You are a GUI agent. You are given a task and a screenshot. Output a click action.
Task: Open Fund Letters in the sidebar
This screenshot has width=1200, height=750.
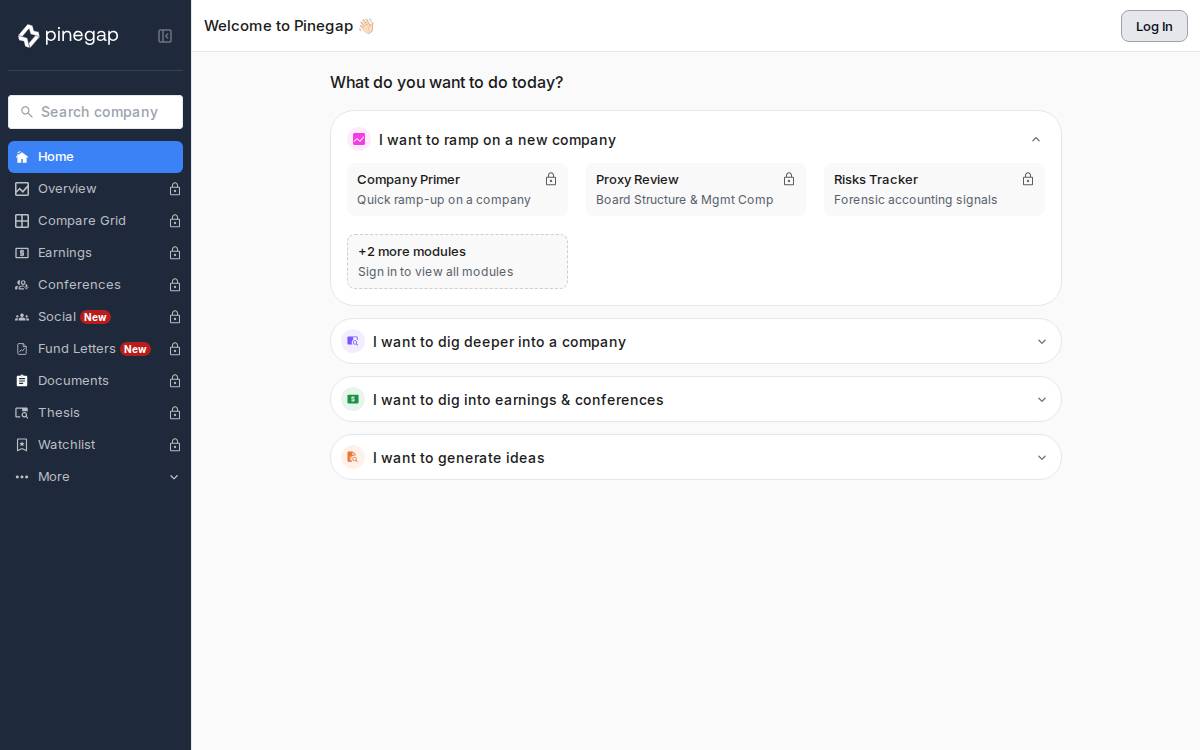tap(95, 349)
